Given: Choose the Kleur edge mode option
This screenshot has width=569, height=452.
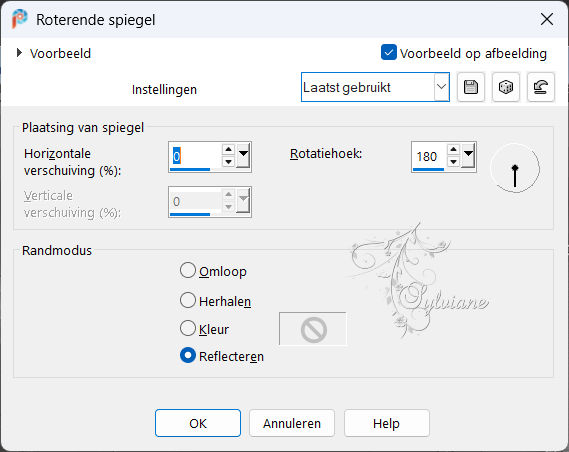Looking at the screenshot, I should (x=188, y=328).
